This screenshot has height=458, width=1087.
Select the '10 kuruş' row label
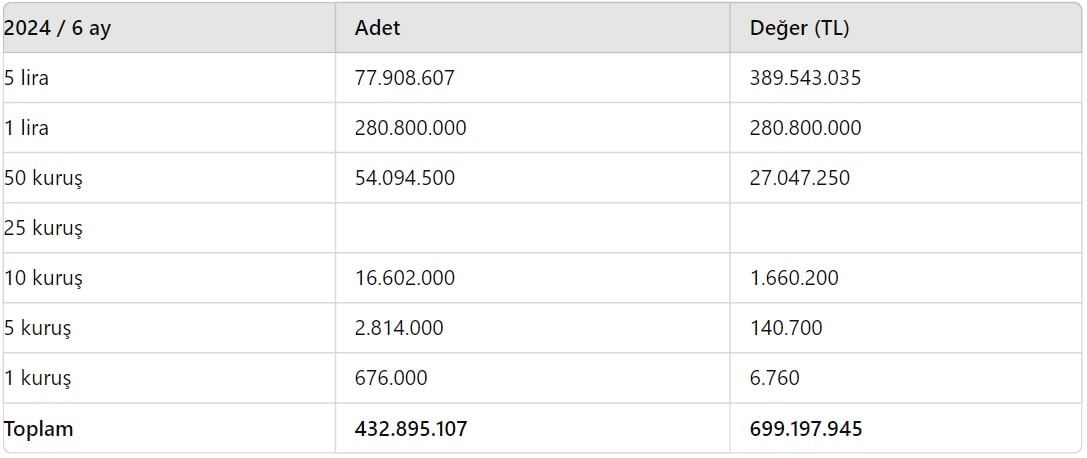pyautogui.click(x=43, y=279)
